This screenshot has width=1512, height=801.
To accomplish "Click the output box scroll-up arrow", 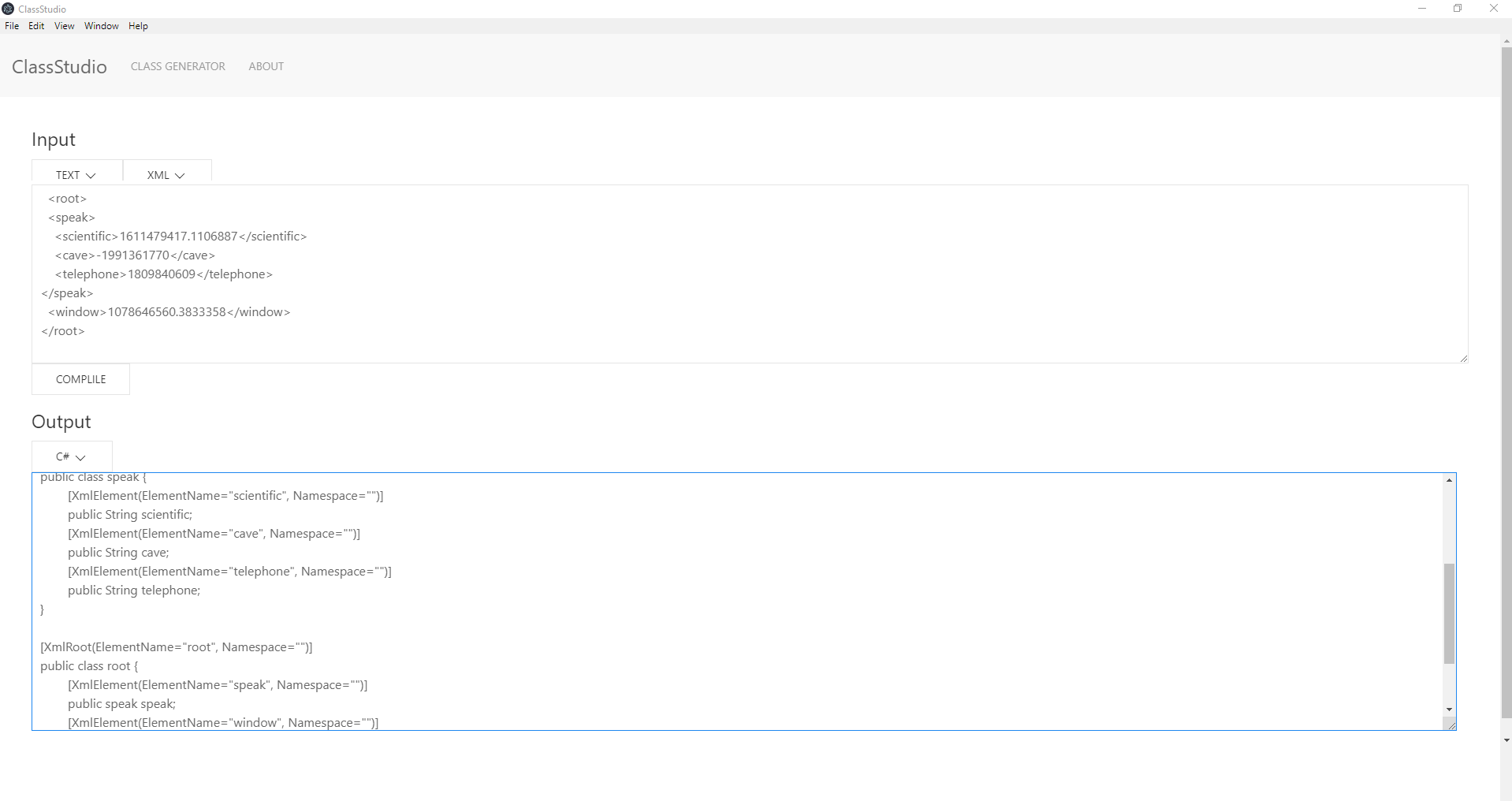I will coord(1449,480).
